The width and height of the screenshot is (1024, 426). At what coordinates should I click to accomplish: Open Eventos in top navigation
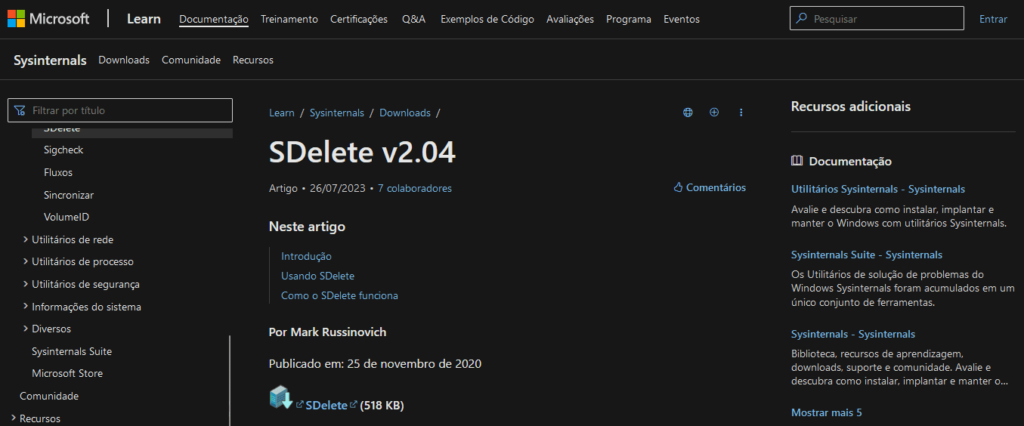(x=681, y=19)
